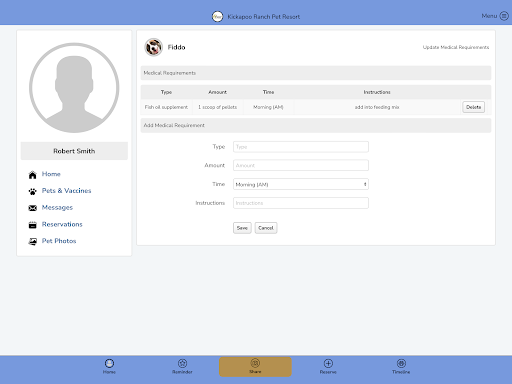
Task: Select Home tab in bottom bar
Action: point(109,367)
